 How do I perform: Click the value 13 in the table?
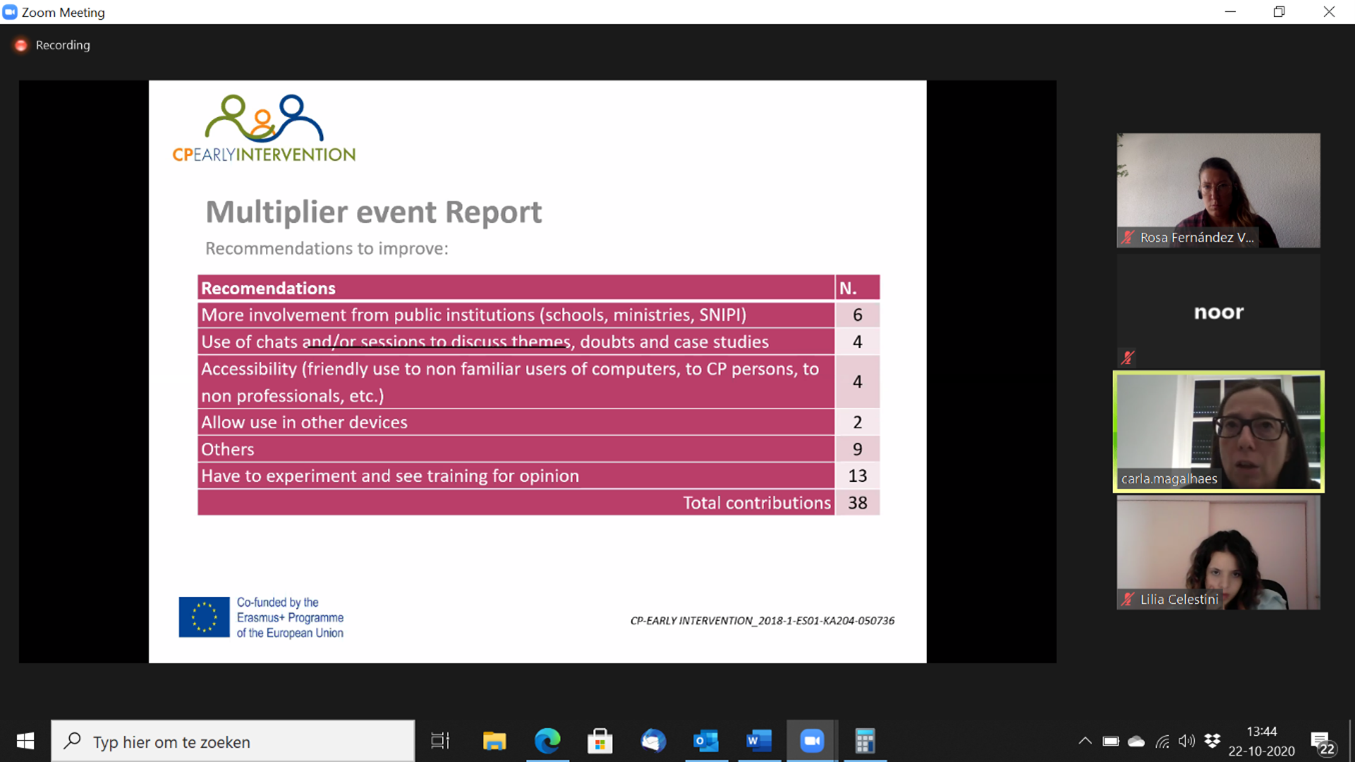858,476
